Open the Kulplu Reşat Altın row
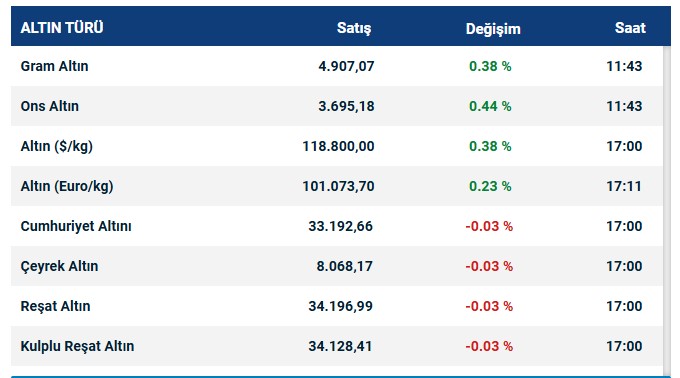 point(337,346)
